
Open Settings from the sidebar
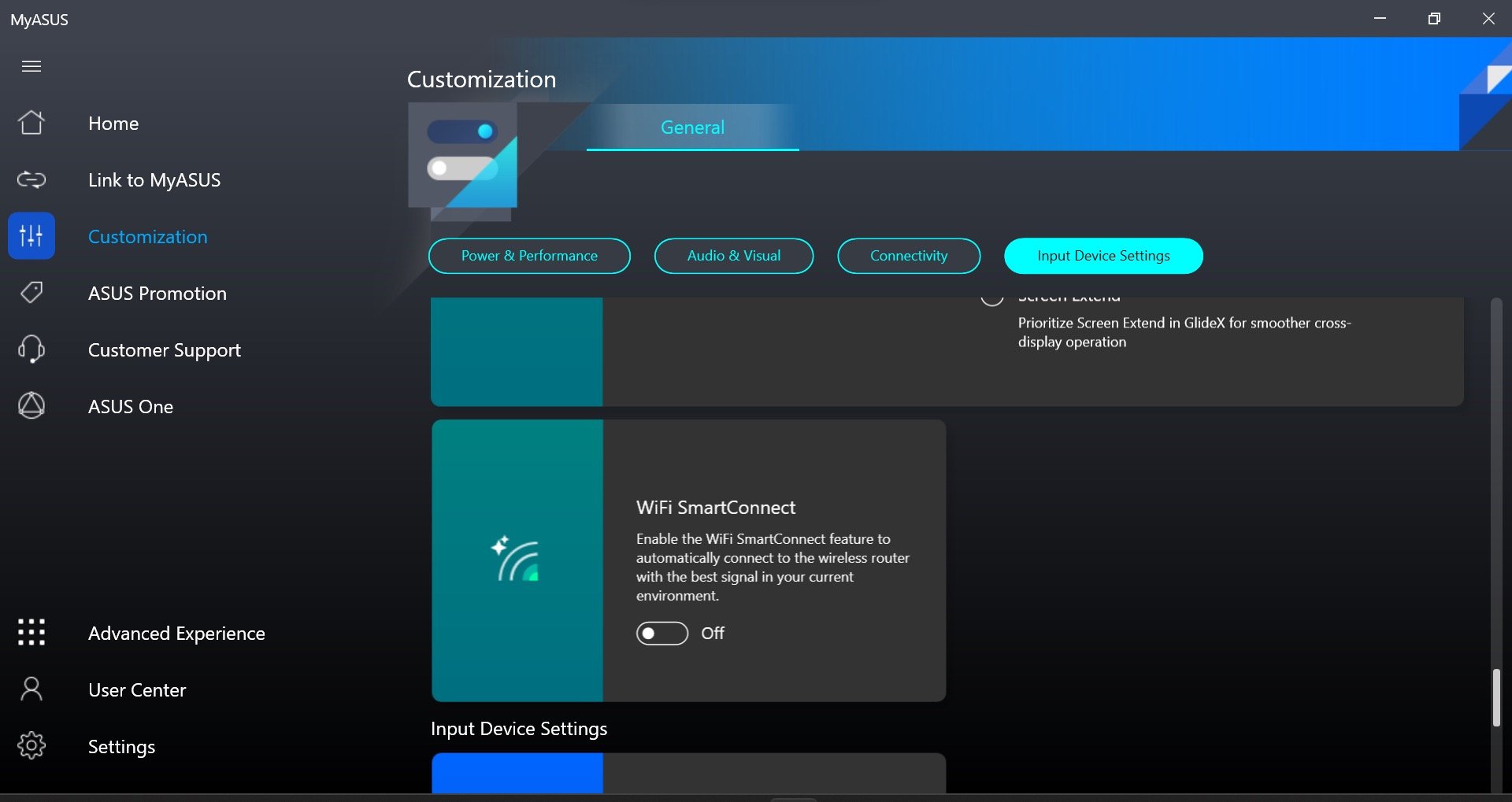pyautogui.click(x=121, y=747)
